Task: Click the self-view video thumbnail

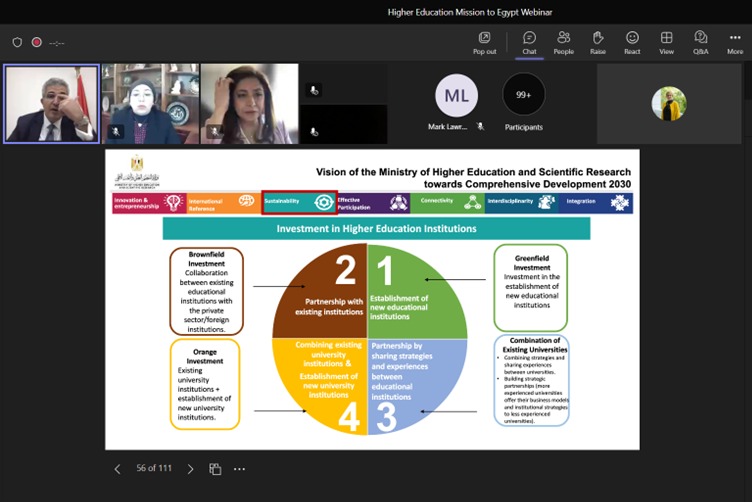Action: (x=668, y=104)
